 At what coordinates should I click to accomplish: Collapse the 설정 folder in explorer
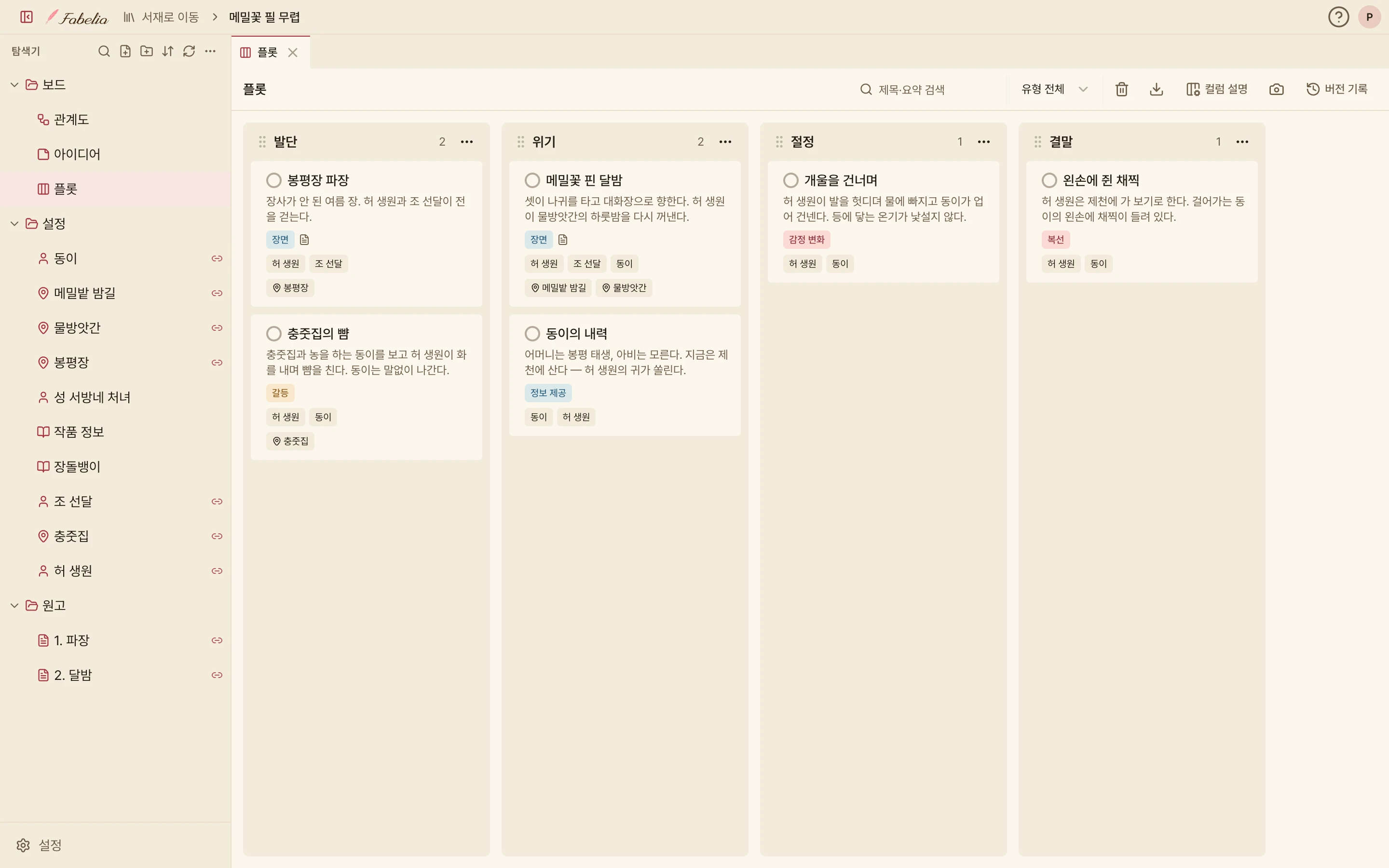[x=14, y=223]
